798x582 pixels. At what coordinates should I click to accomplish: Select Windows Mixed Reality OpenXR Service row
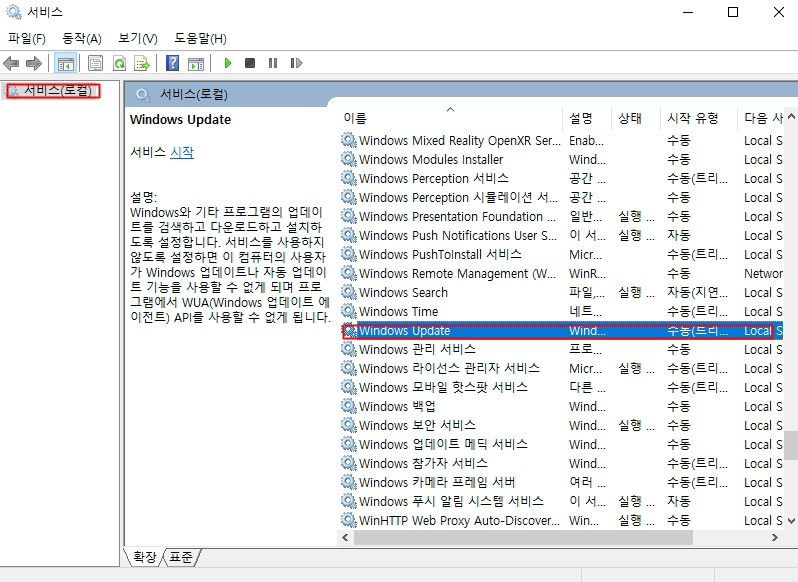[x=560, y=140]
